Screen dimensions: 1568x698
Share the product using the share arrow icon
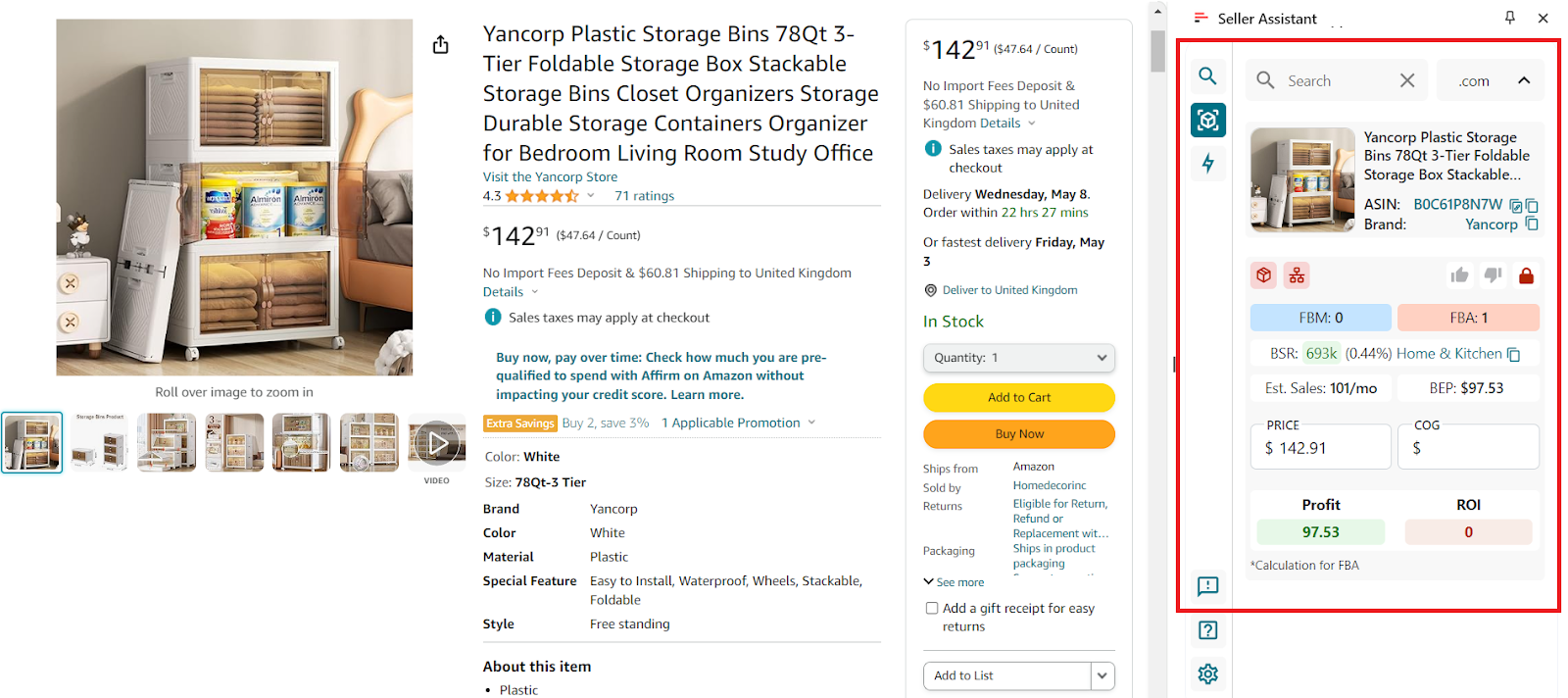[439, 44]
